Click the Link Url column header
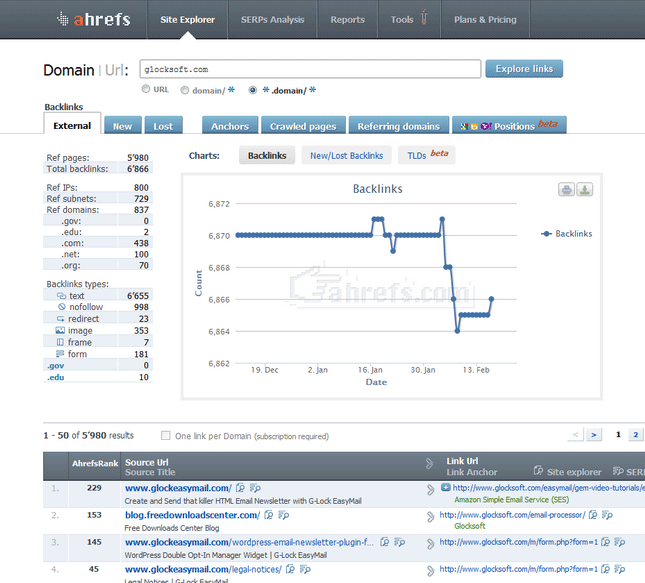 click(x=462, y=461)
